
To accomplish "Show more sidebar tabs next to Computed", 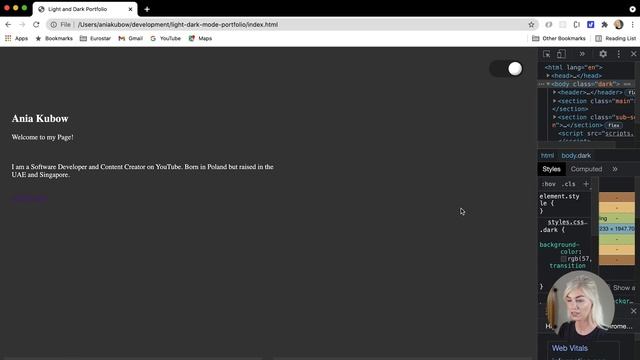I will pyautogui.click(x=615, y=169).
